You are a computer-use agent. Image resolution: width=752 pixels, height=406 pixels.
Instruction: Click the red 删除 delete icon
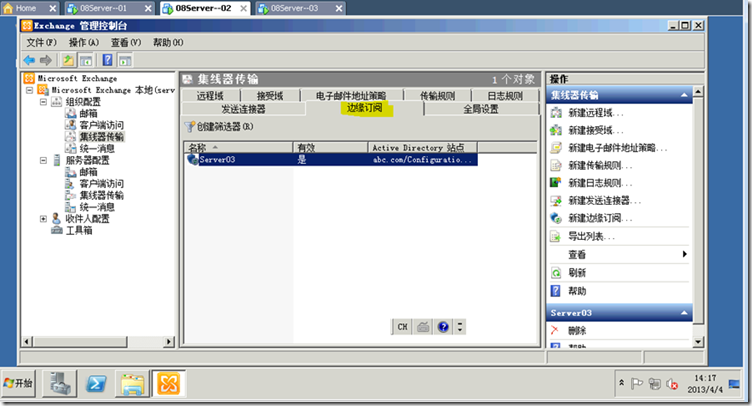coord(555,330)
